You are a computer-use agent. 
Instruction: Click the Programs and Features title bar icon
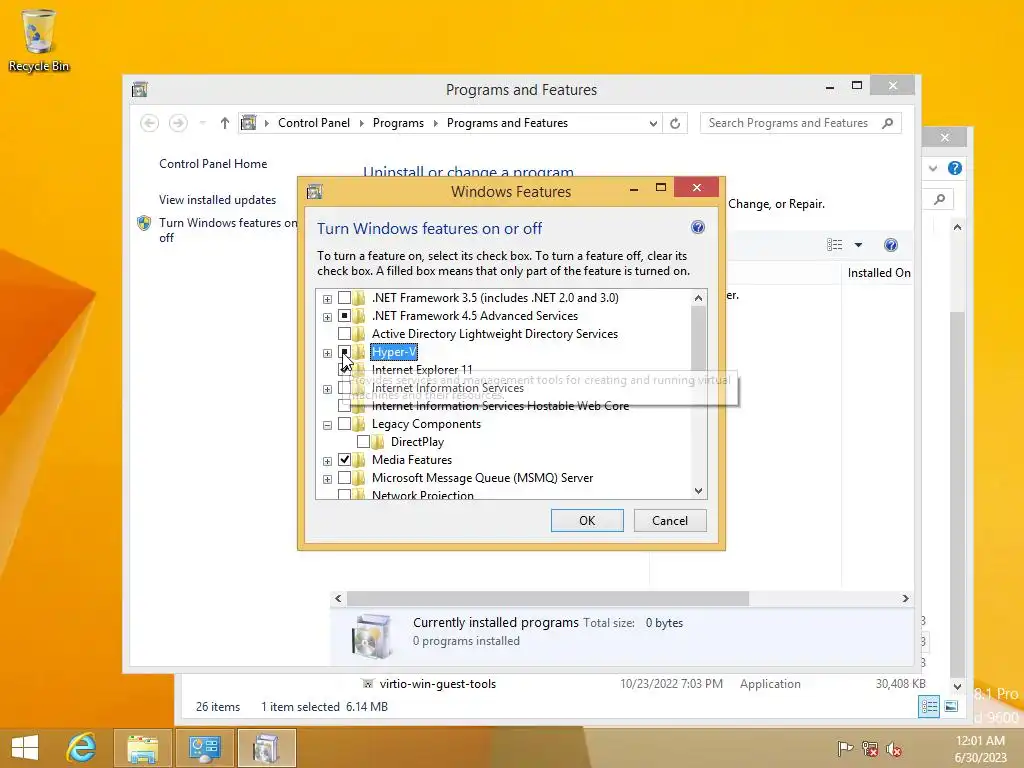[x=140, y=89]
